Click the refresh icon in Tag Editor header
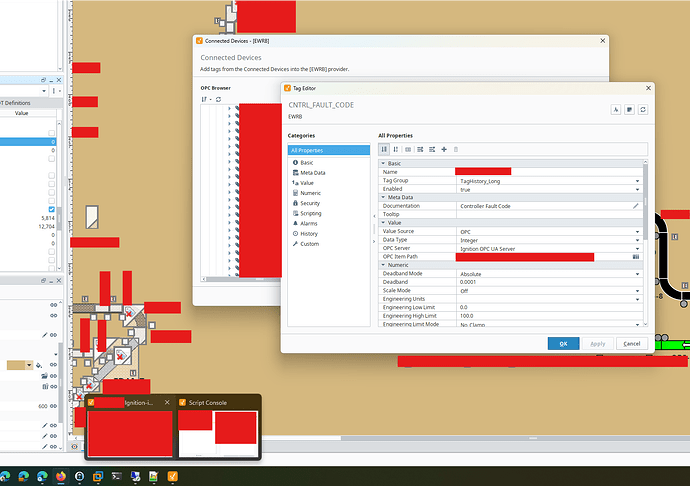Screen dimensions: 690x486 643,110
